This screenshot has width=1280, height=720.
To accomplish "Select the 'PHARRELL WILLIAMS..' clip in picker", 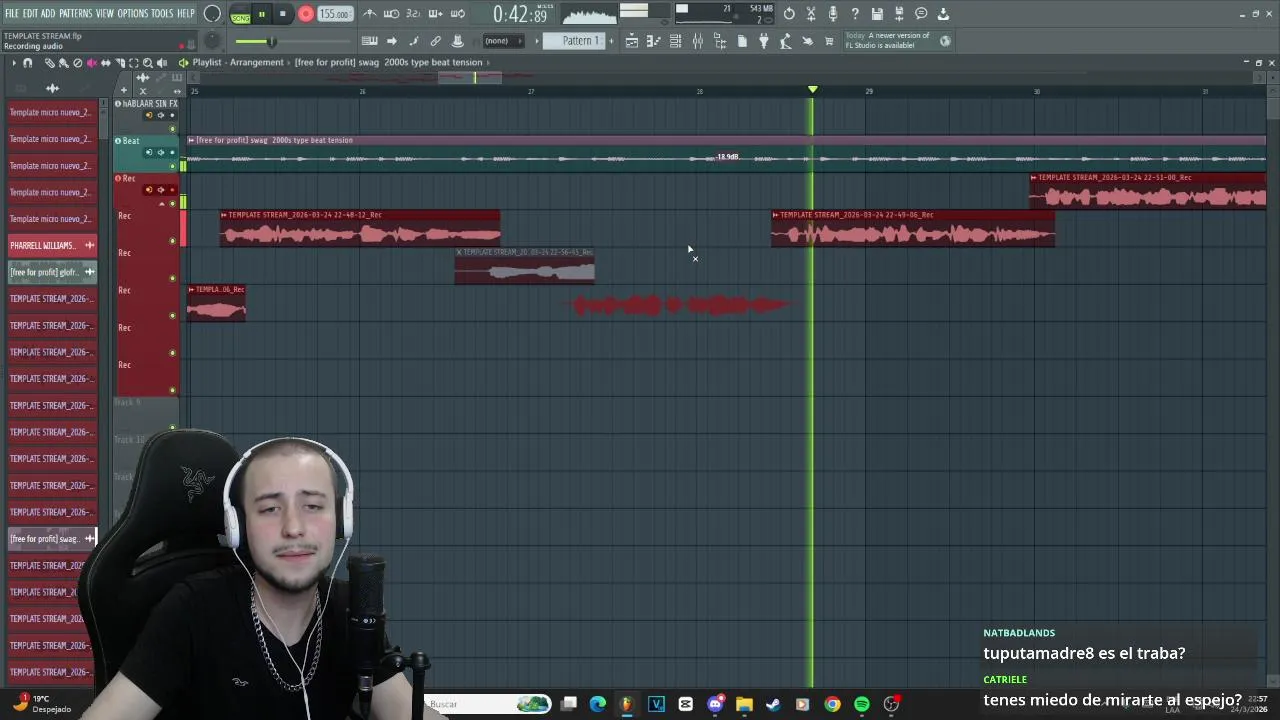I will [x=52, y=245].
